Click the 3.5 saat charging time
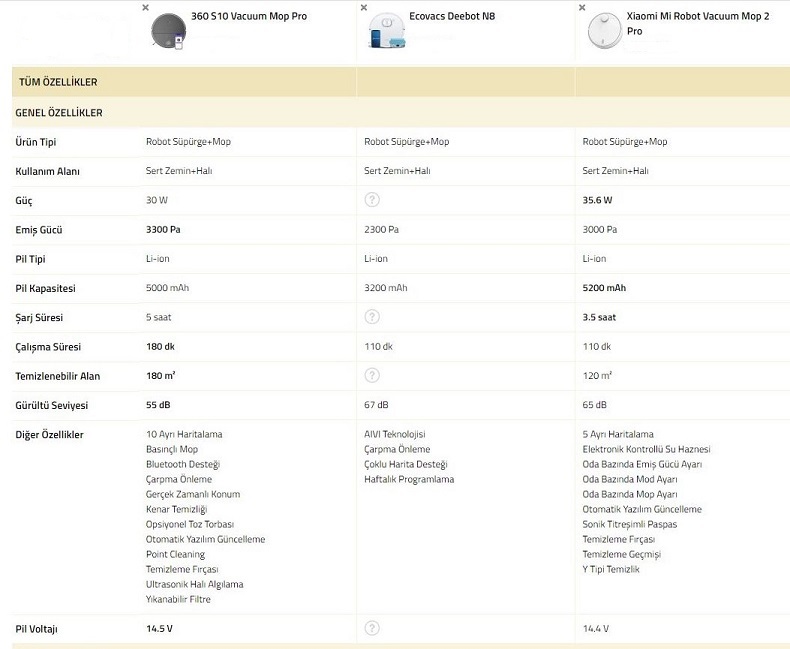The height and width of the screenshot is (649, 790). click(x=599, y=317)
